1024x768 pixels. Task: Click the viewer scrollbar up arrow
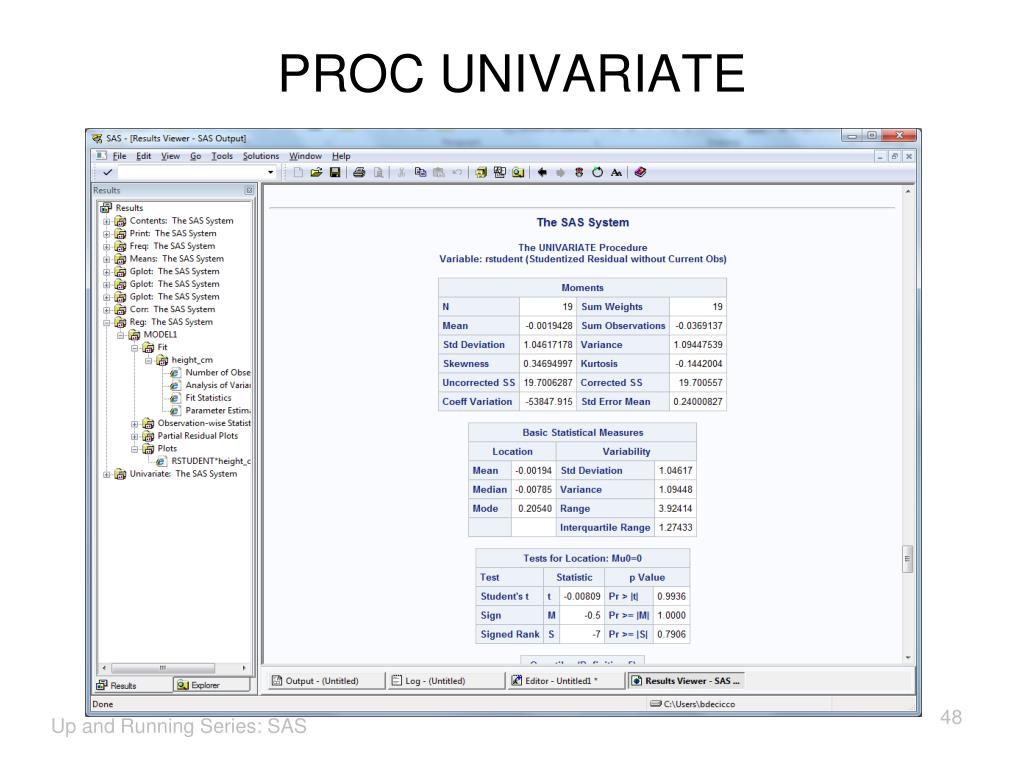coord(907,191)
